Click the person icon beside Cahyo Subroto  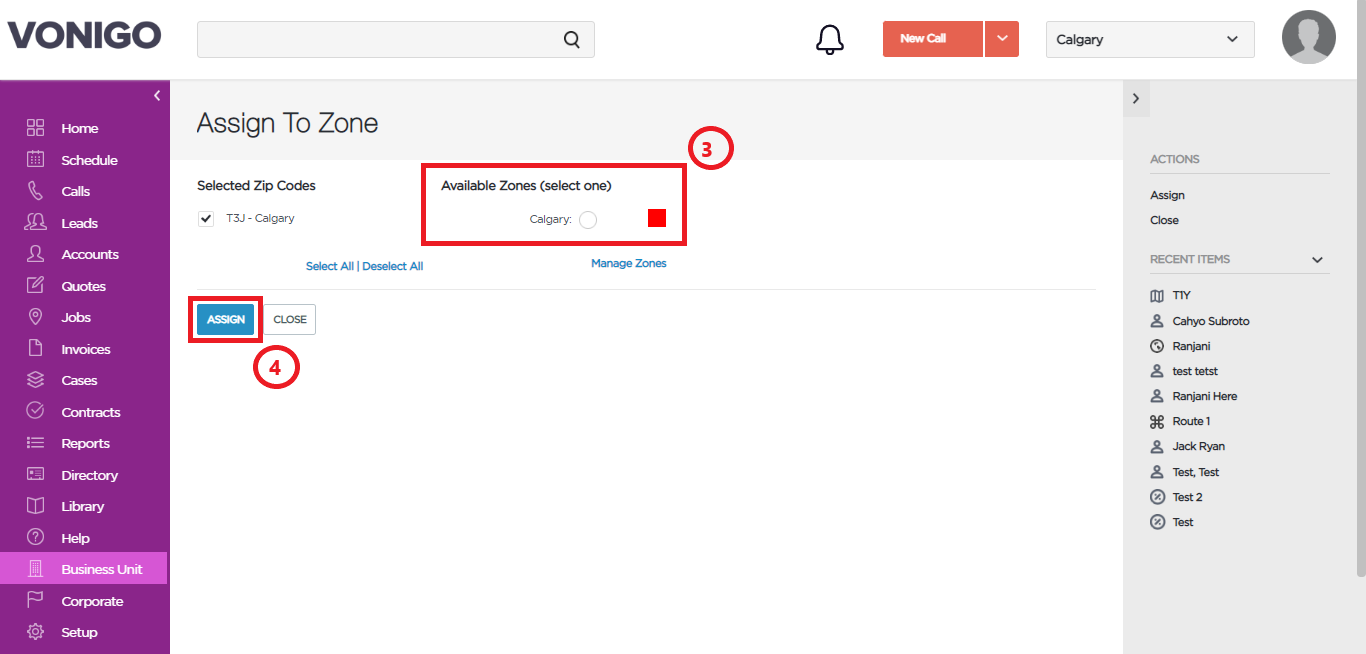(x=1158, y=321)
